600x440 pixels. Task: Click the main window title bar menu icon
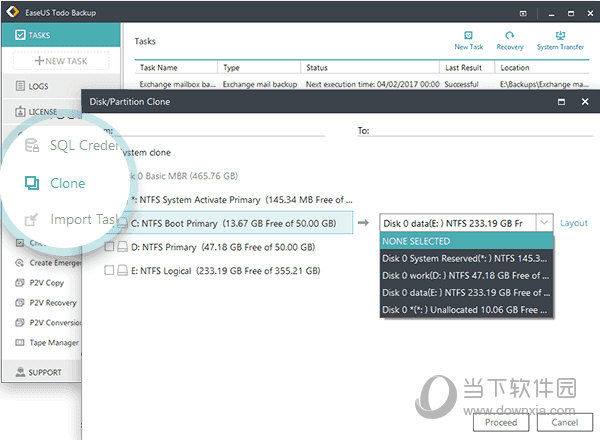[523, 13]
